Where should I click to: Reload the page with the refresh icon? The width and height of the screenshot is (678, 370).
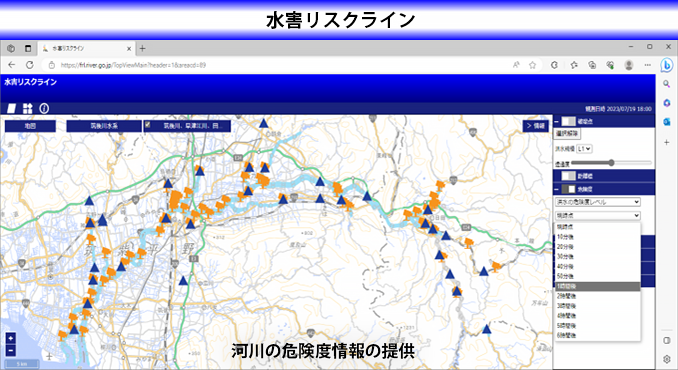click(x=30, y=65)
